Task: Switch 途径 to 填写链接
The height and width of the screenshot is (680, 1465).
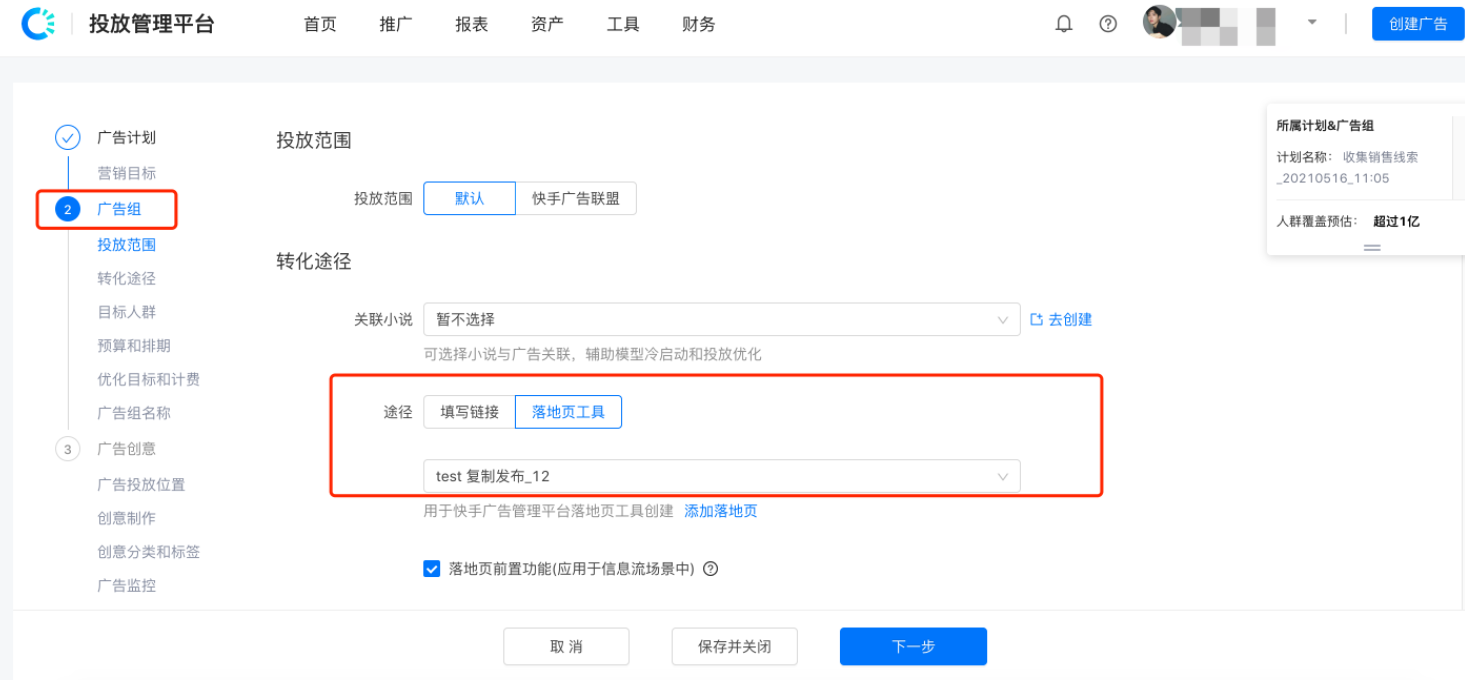Action: pyautogui.click(x=470, y=411)
